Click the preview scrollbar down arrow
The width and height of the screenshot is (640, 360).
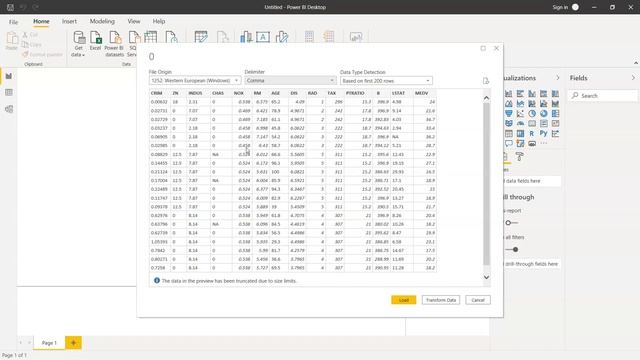pyautogui.click(x=486, y=277)
